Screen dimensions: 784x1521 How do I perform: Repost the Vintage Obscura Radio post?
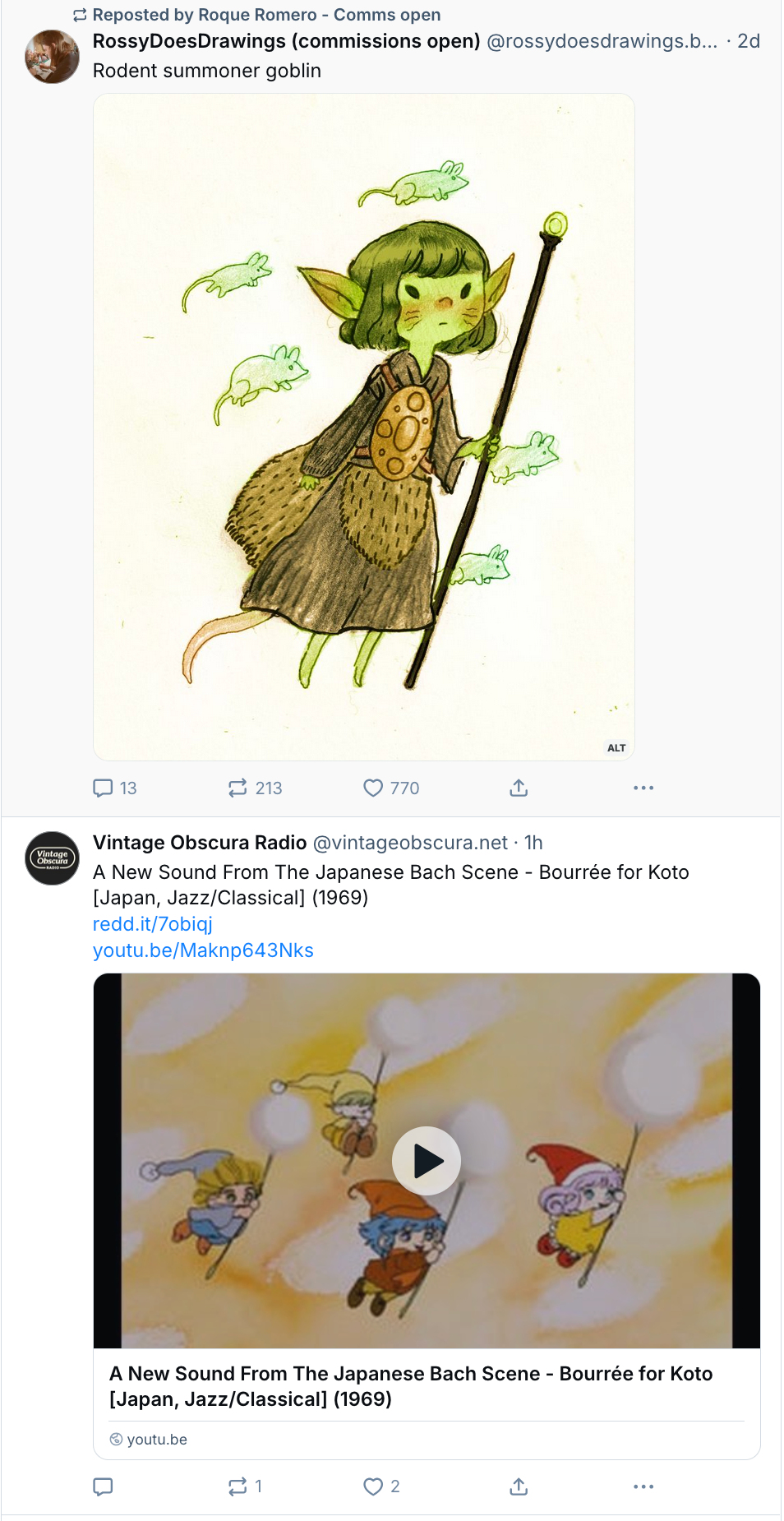(238, 1486)
